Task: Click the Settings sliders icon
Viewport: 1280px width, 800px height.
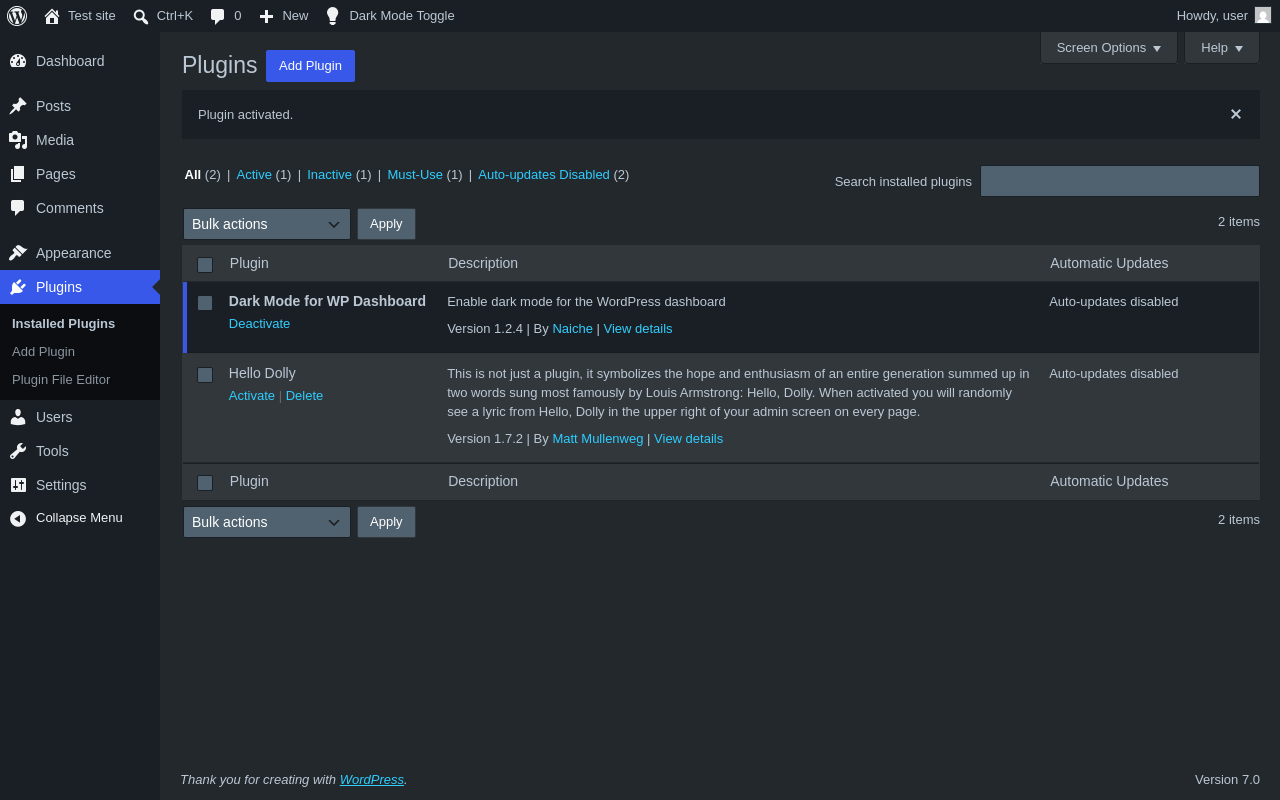Action: point(18,485)
